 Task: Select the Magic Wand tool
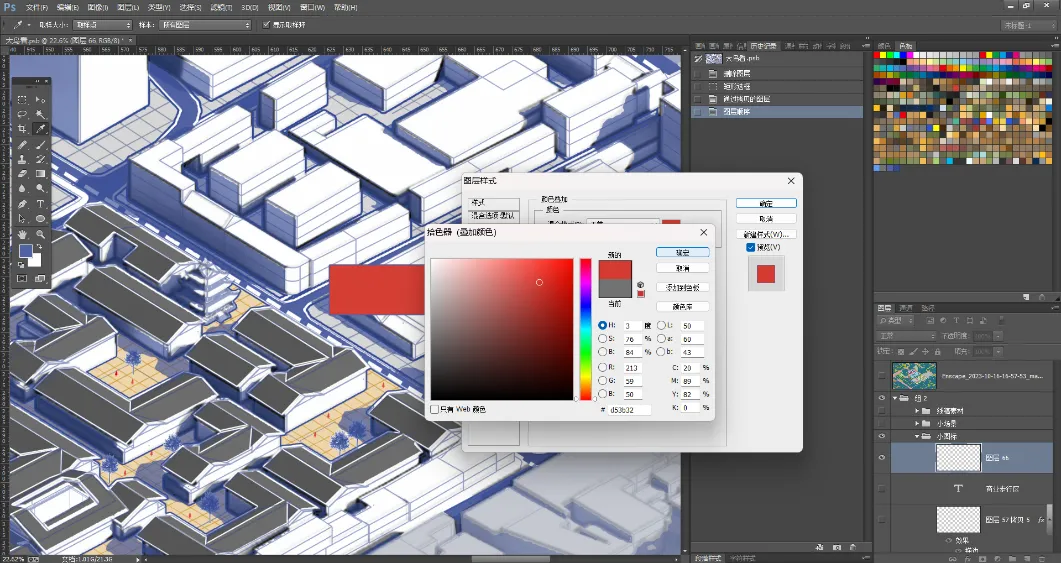coord(40,114)
